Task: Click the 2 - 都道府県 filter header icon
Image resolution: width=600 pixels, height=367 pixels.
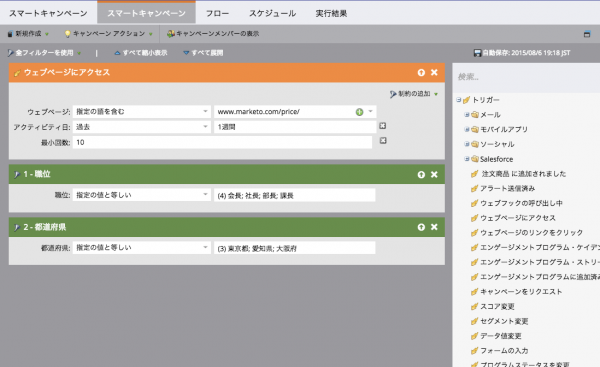Action: coord(16,227)
